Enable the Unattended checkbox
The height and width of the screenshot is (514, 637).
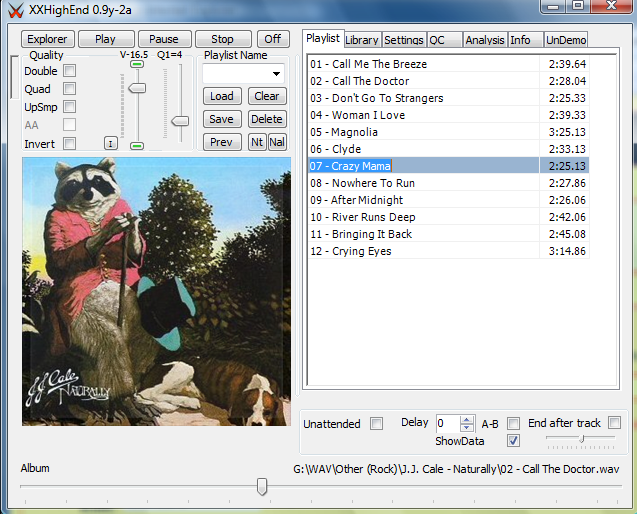377,424
